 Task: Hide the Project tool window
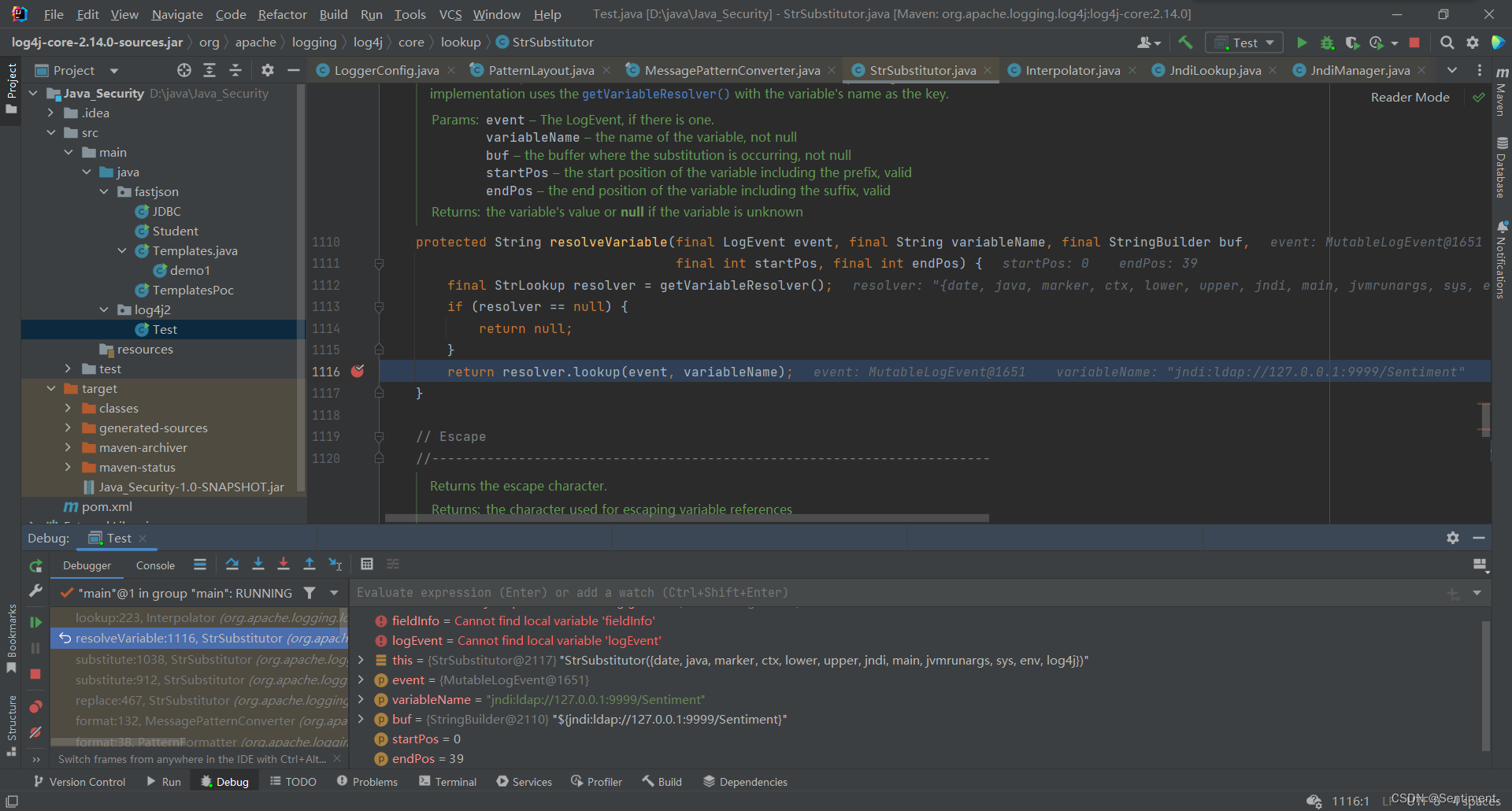(x=294, y=70)
